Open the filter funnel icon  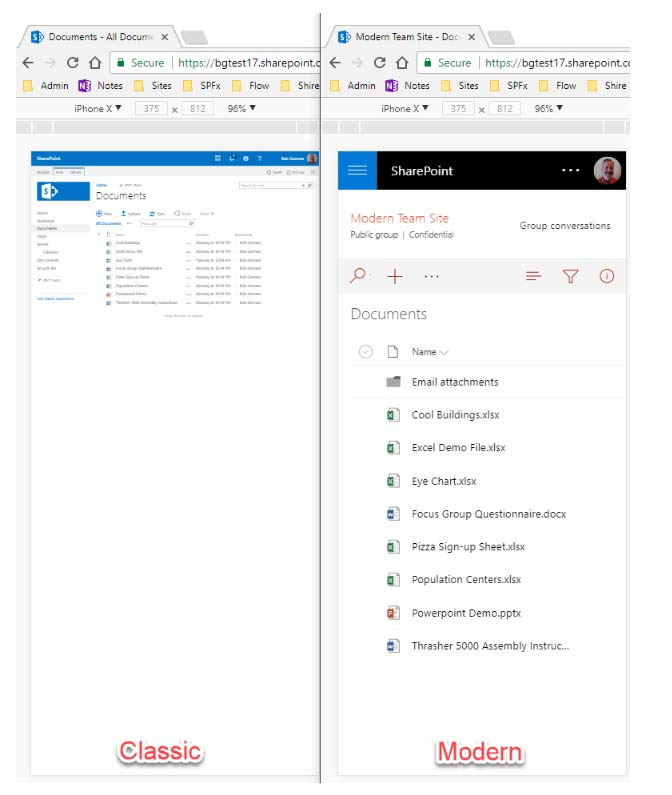pyautogui.click(x=570, y=277)
